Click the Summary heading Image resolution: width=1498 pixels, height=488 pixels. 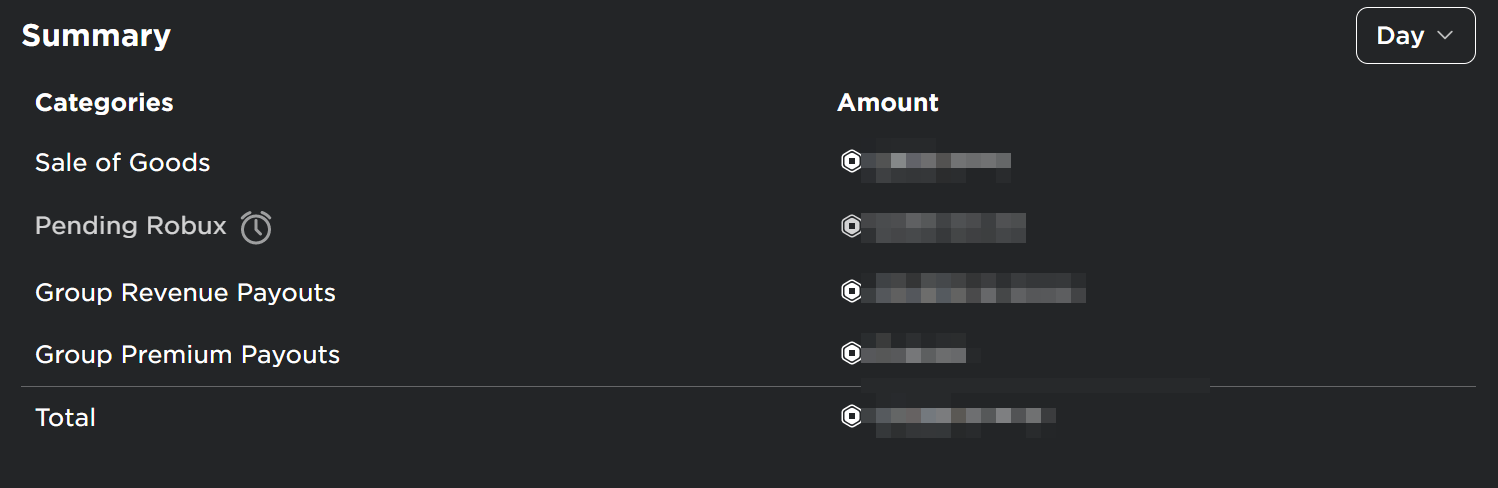click(96, 36)
